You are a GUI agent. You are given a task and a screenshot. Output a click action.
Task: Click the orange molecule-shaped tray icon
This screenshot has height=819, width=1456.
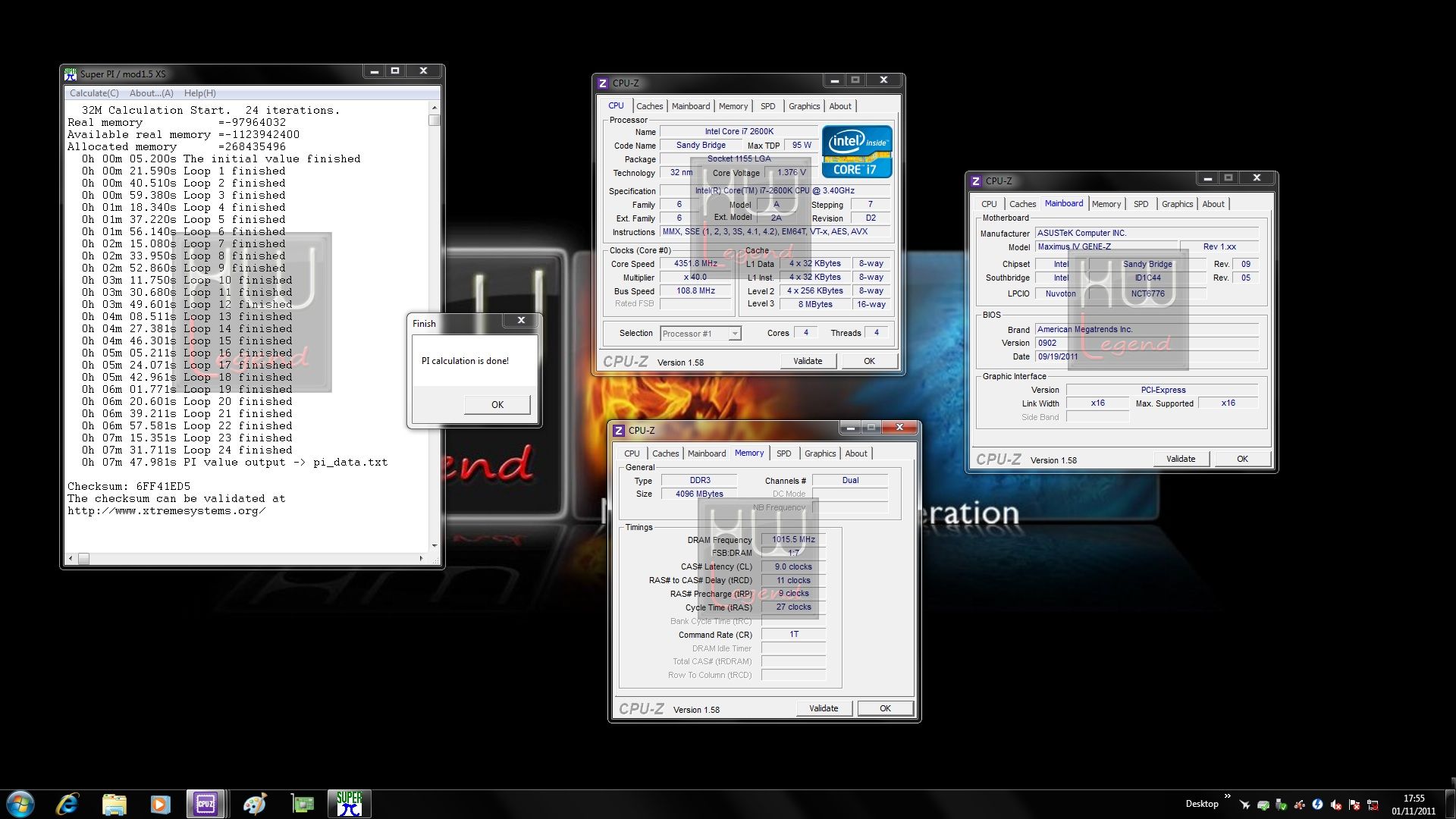pyautogui.click(x=1299, y=805)
